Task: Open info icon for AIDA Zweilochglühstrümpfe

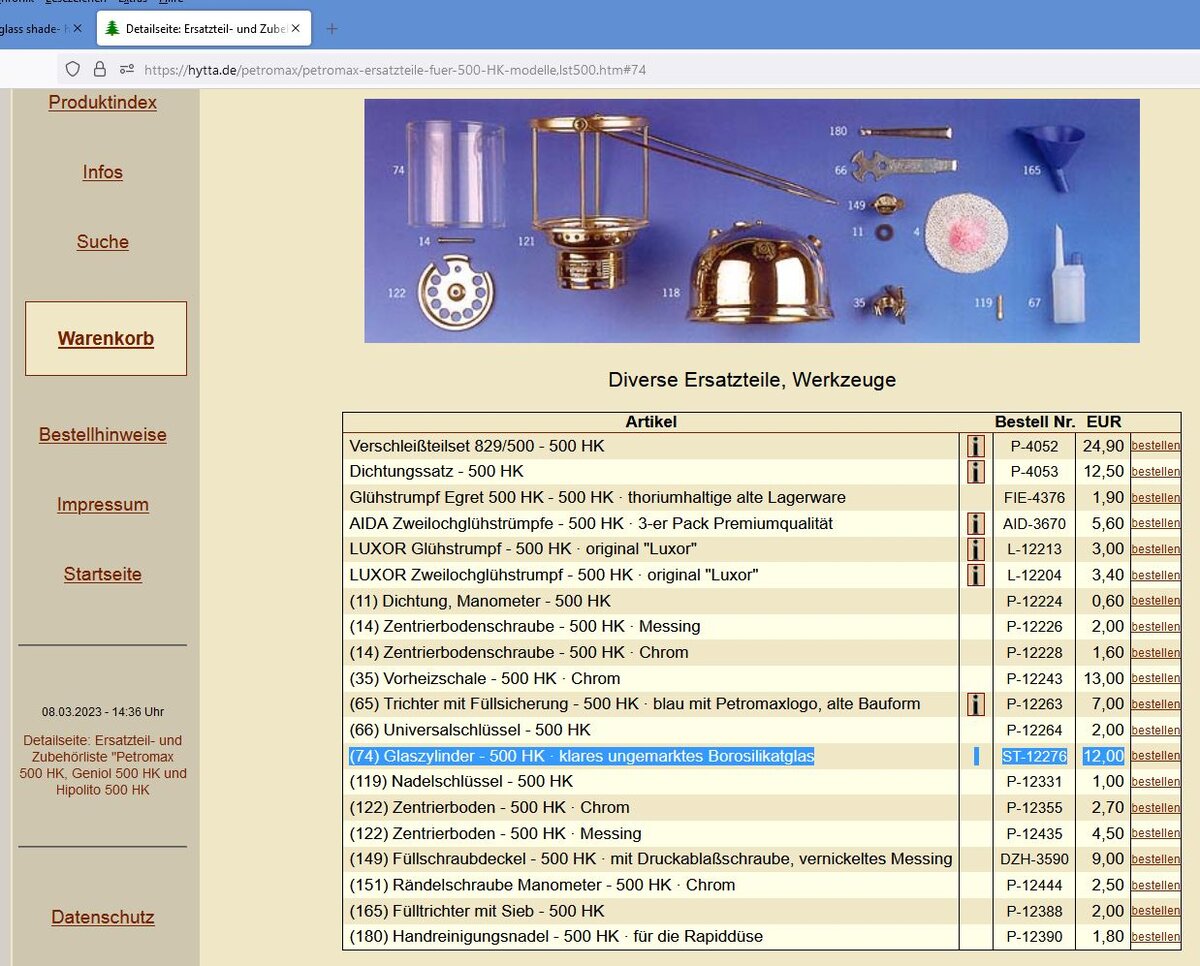Action: click(x=976, y=524)
